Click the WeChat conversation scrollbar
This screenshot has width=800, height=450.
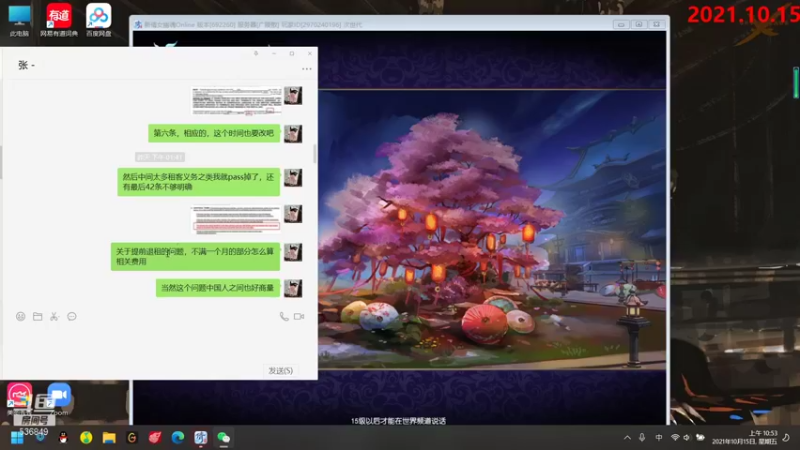[314, 153]
